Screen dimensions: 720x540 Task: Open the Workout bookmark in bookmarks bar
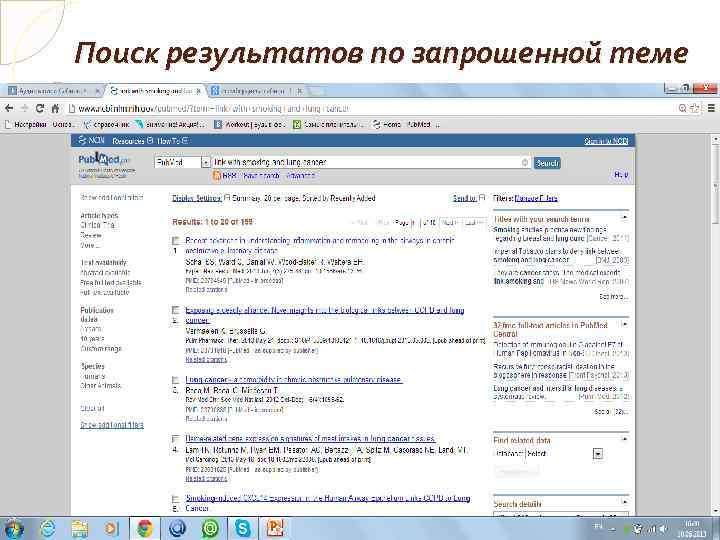pos(250,124)
